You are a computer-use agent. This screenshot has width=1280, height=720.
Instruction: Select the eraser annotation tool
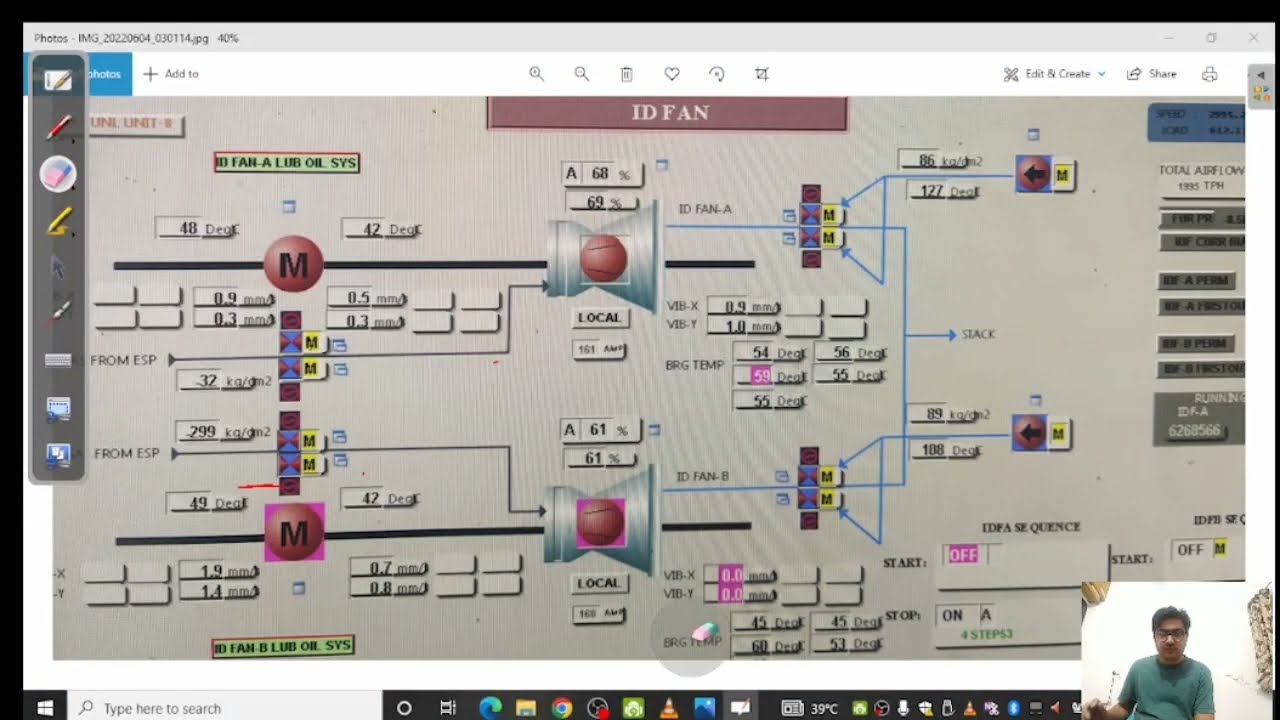58,174
